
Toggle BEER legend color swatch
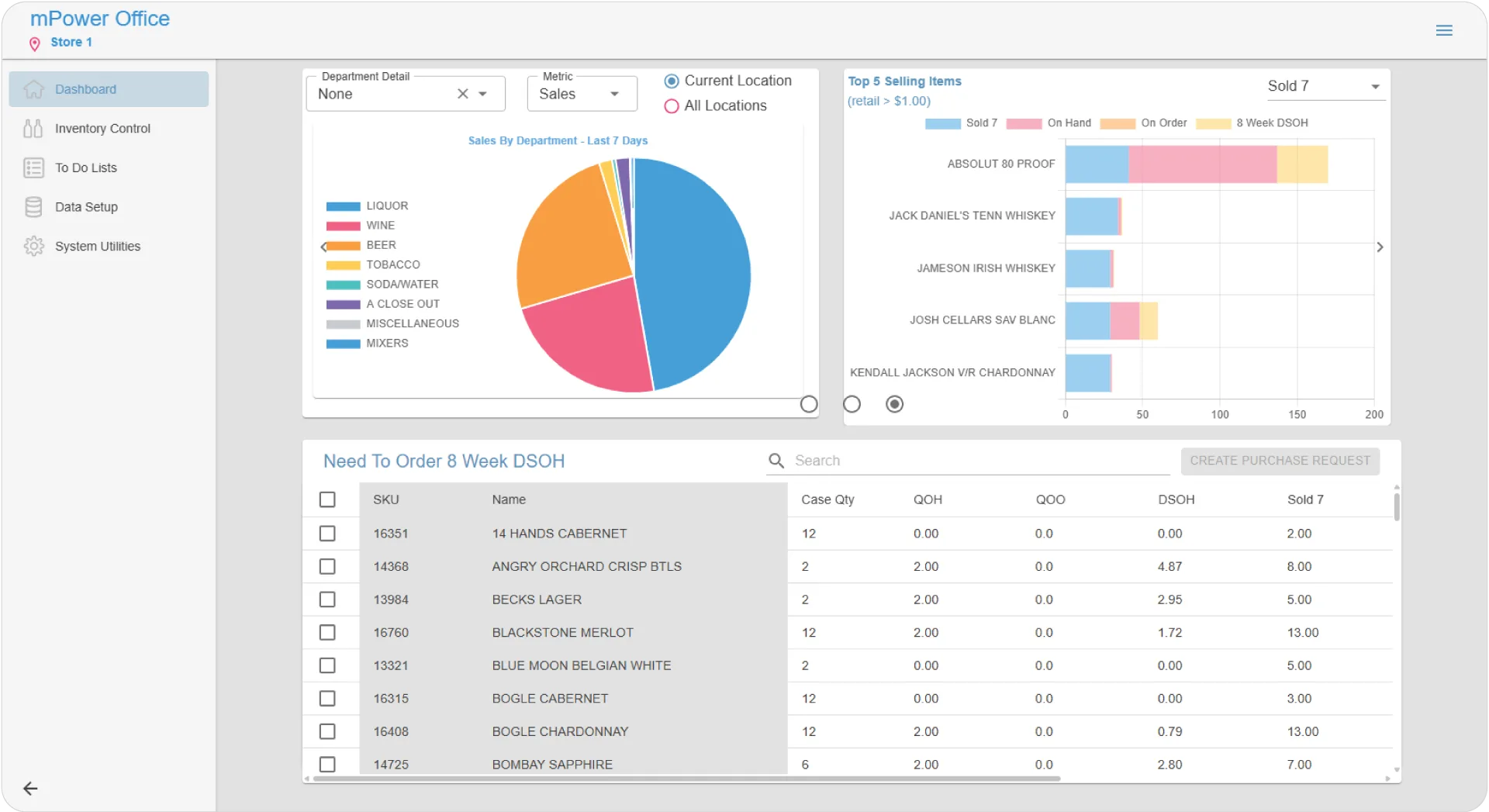coord(343,245)
